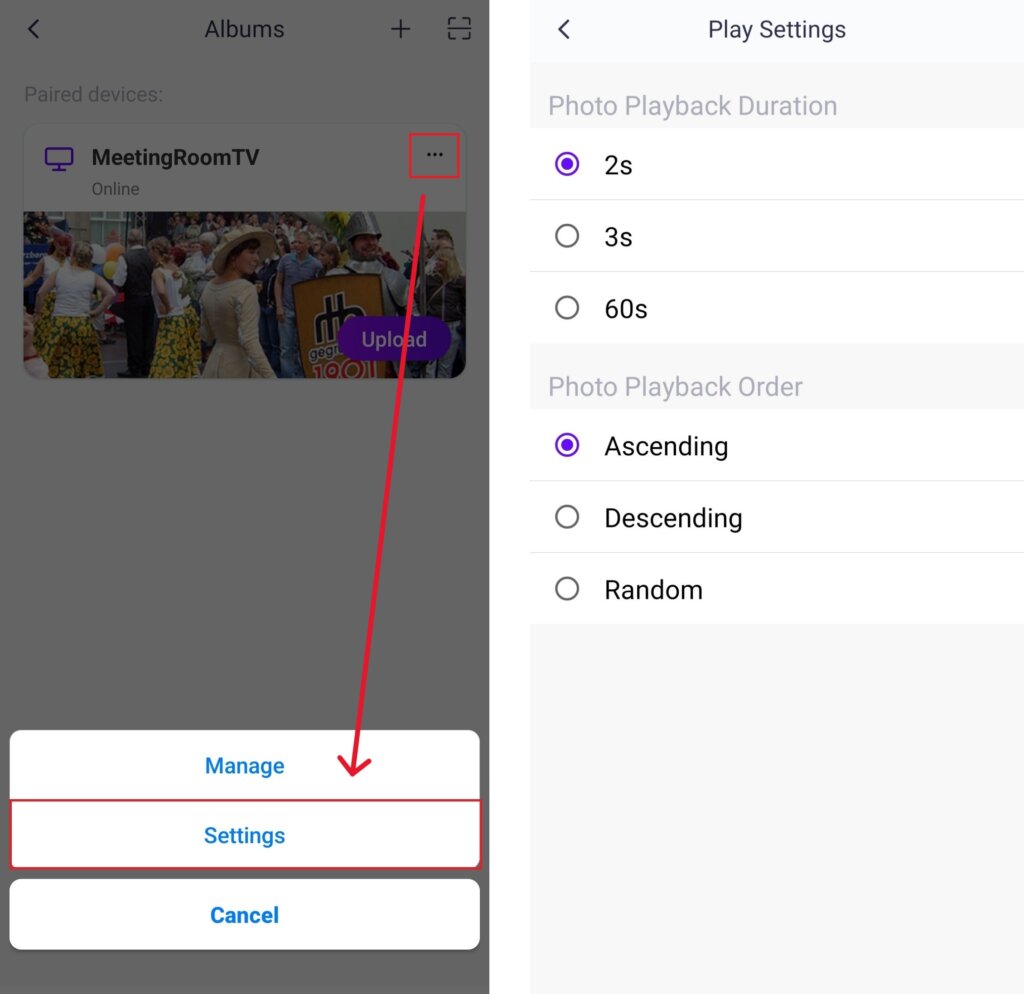1024x994 pixels.
Task: Select 3s playback duration
Action: pyautogui.click(x=567, y=236)
